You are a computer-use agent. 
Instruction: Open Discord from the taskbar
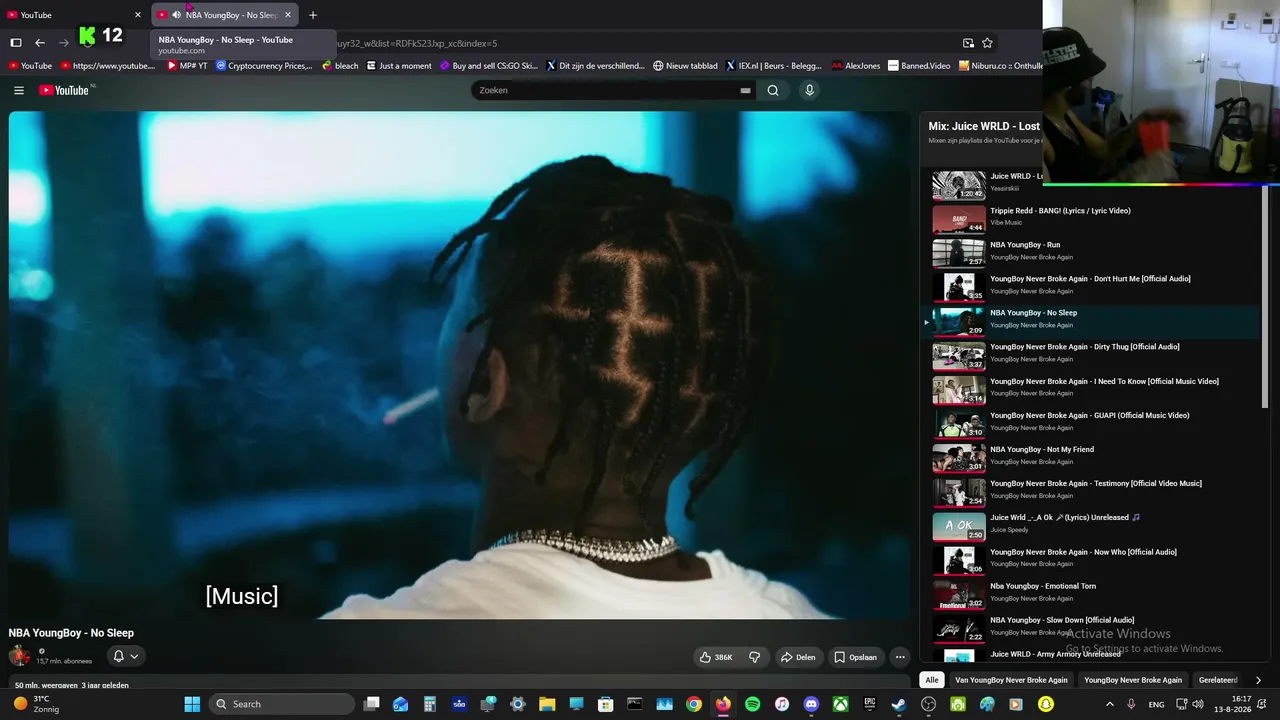coord(811,704)
